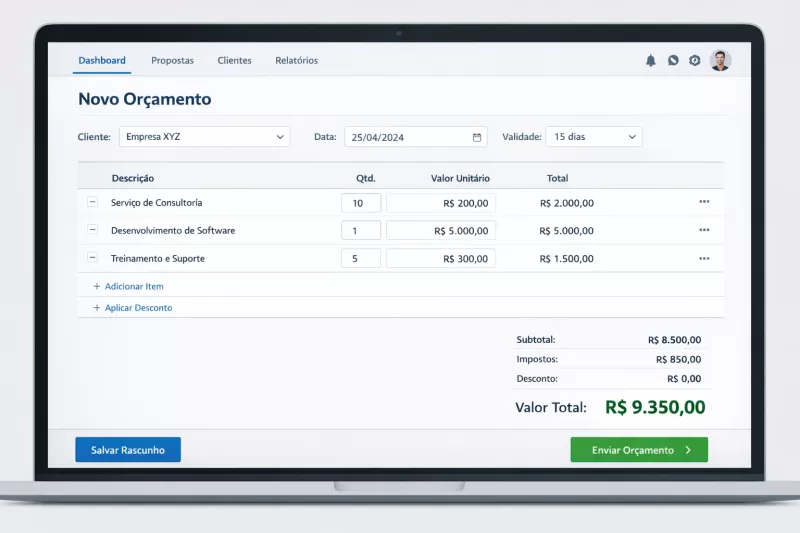The height and width of the screenshot is (533, 800).
Task: Expand the Cliente dropdown showing Empresa XYZ
Action: [205, 137]
